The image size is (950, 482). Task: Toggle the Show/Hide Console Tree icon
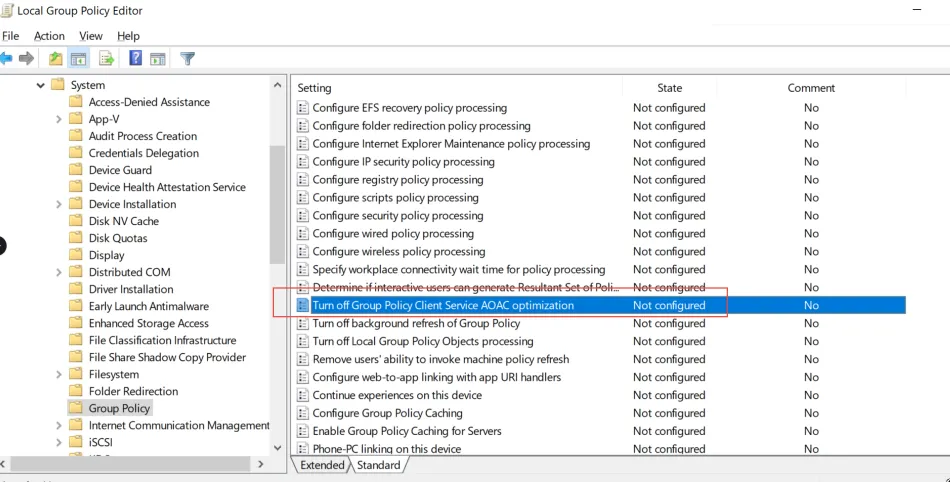78,59
